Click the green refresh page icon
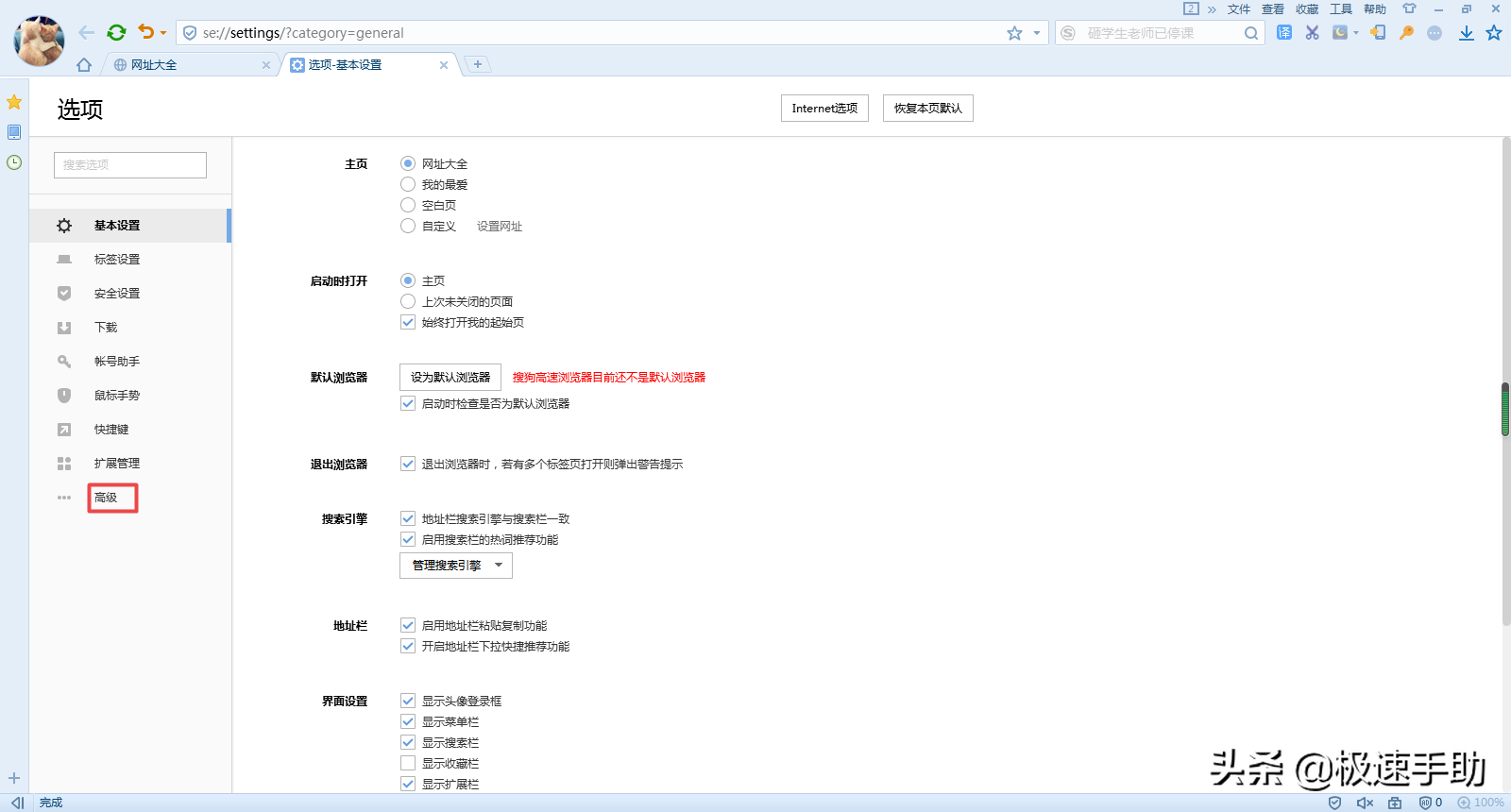The image size is (1511, 812). [x=116, y=33]
